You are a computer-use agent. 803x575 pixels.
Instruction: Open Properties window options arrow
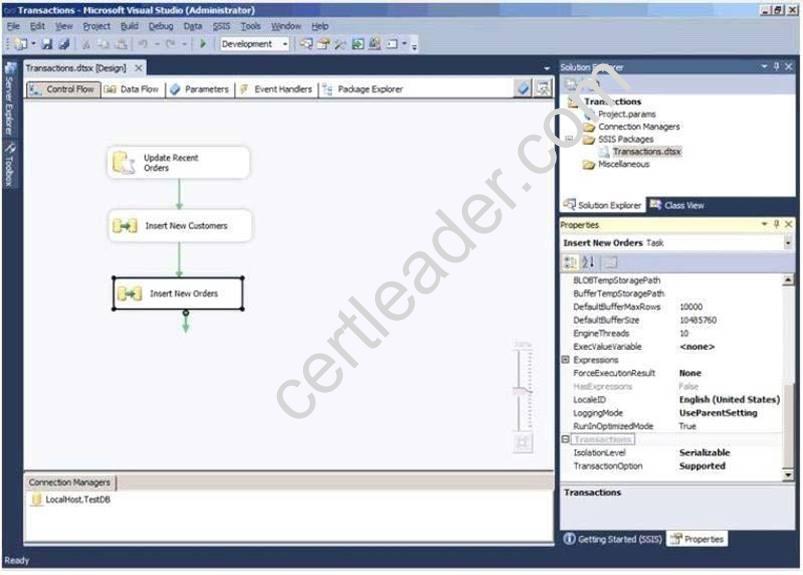[764, 224]
